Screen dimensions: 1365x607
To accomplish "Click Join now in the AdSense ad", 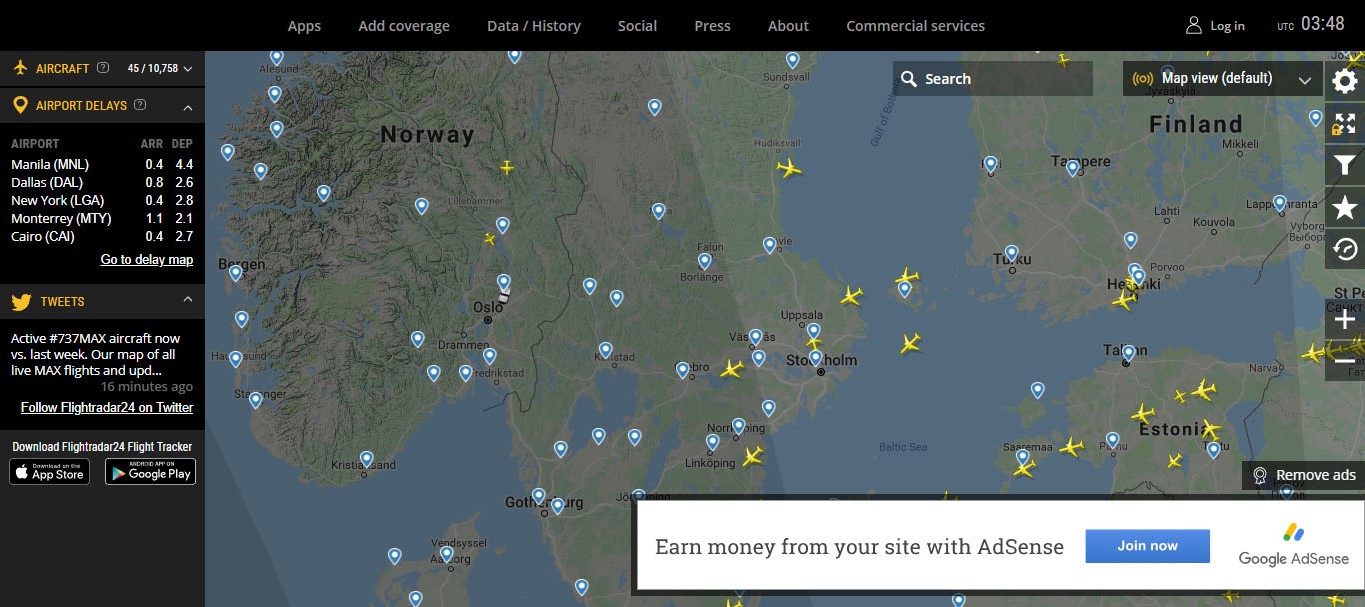I will click(1147, 546).
